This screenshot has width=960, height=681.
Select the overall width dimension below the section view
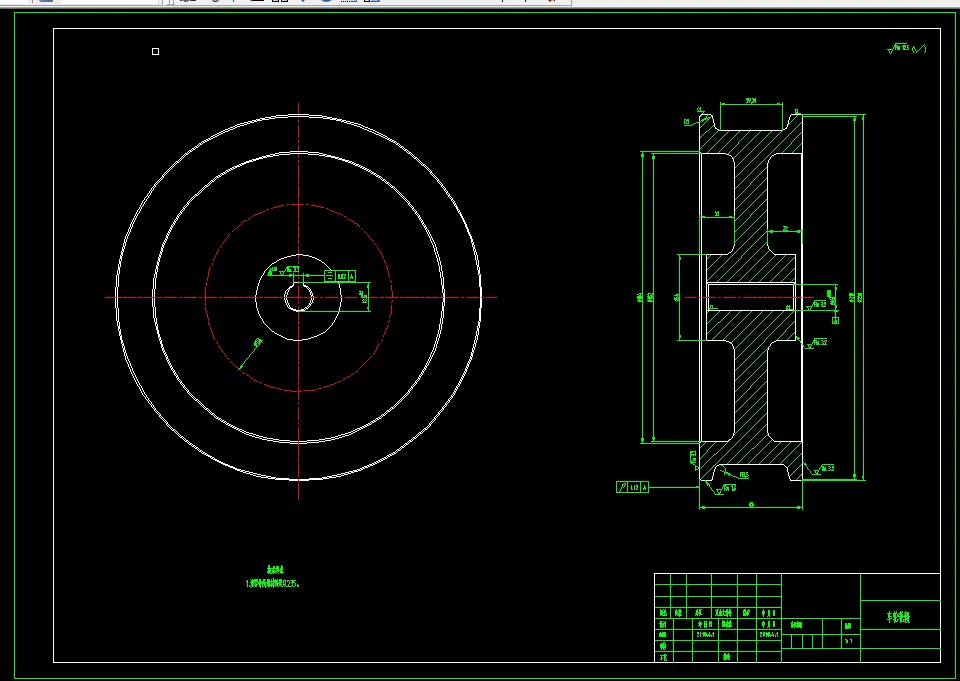click(751, 505)
